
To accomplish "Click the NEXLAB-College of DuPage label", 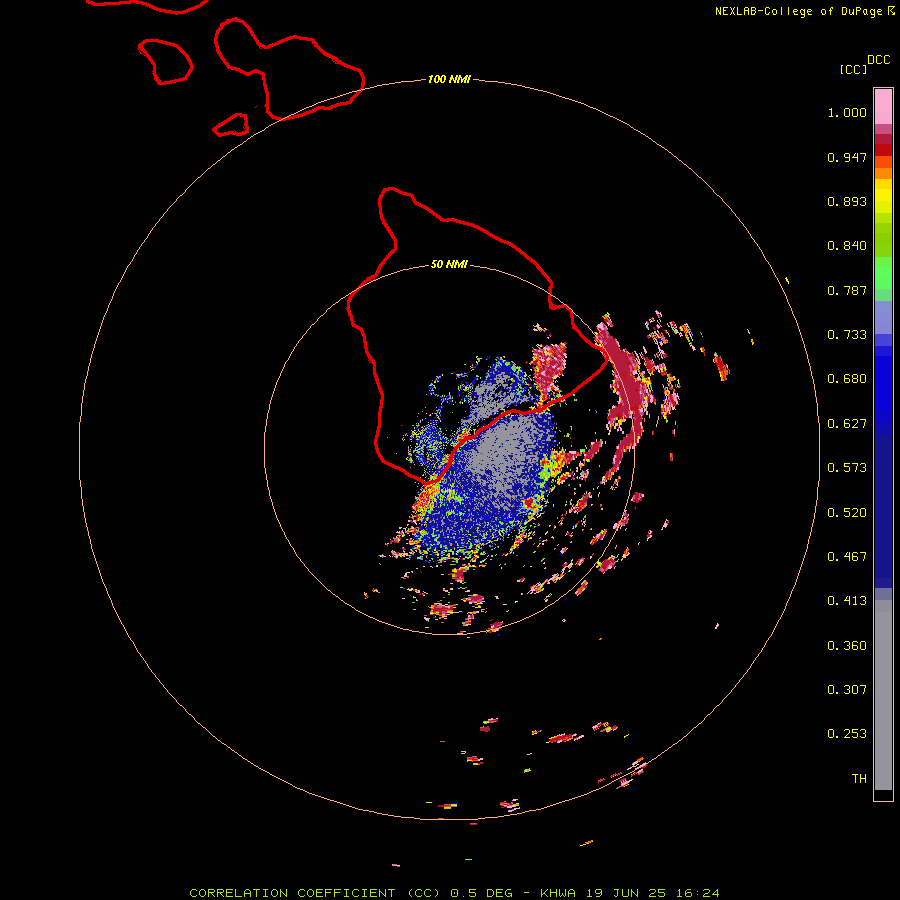I will click(799, 11).
